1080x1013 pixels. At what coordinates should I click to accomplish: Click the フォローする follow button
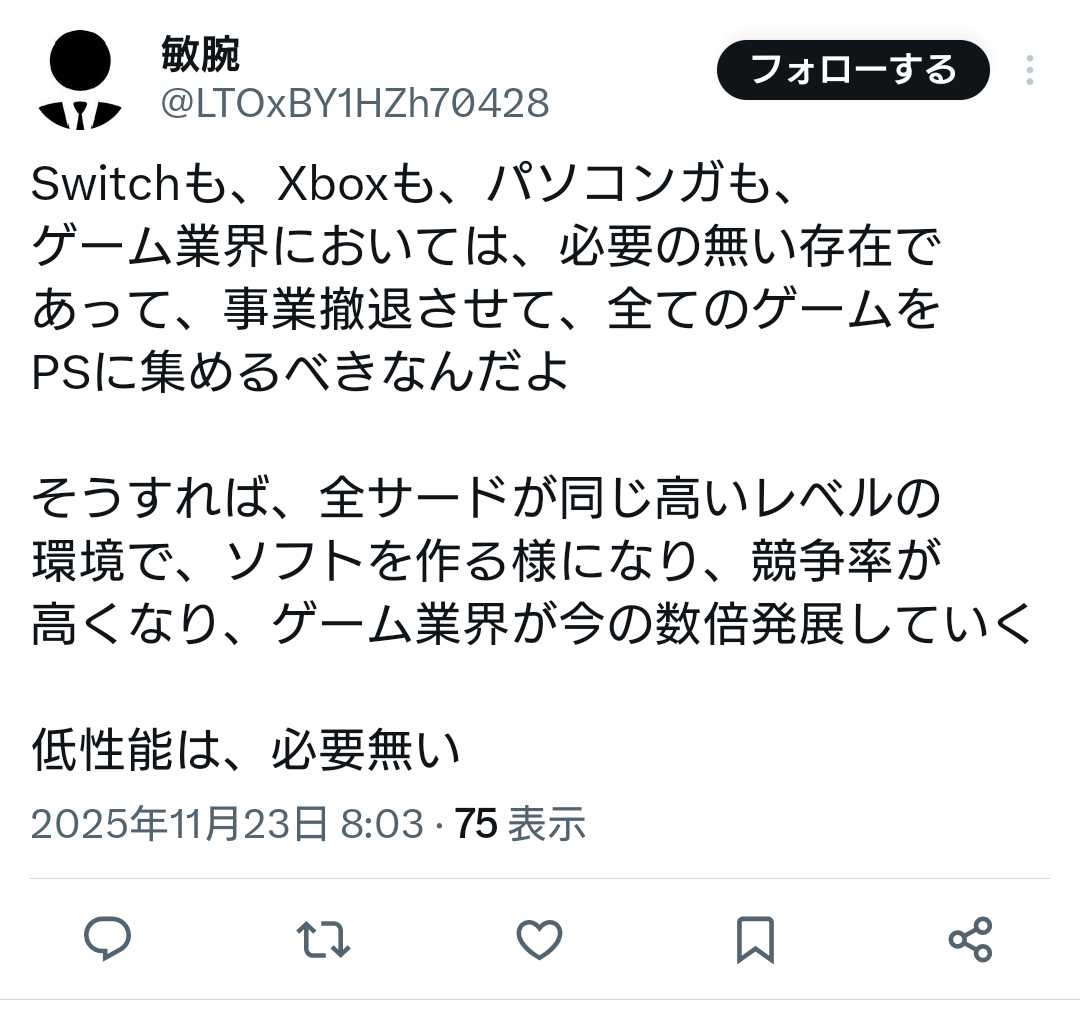coord(853,70)
